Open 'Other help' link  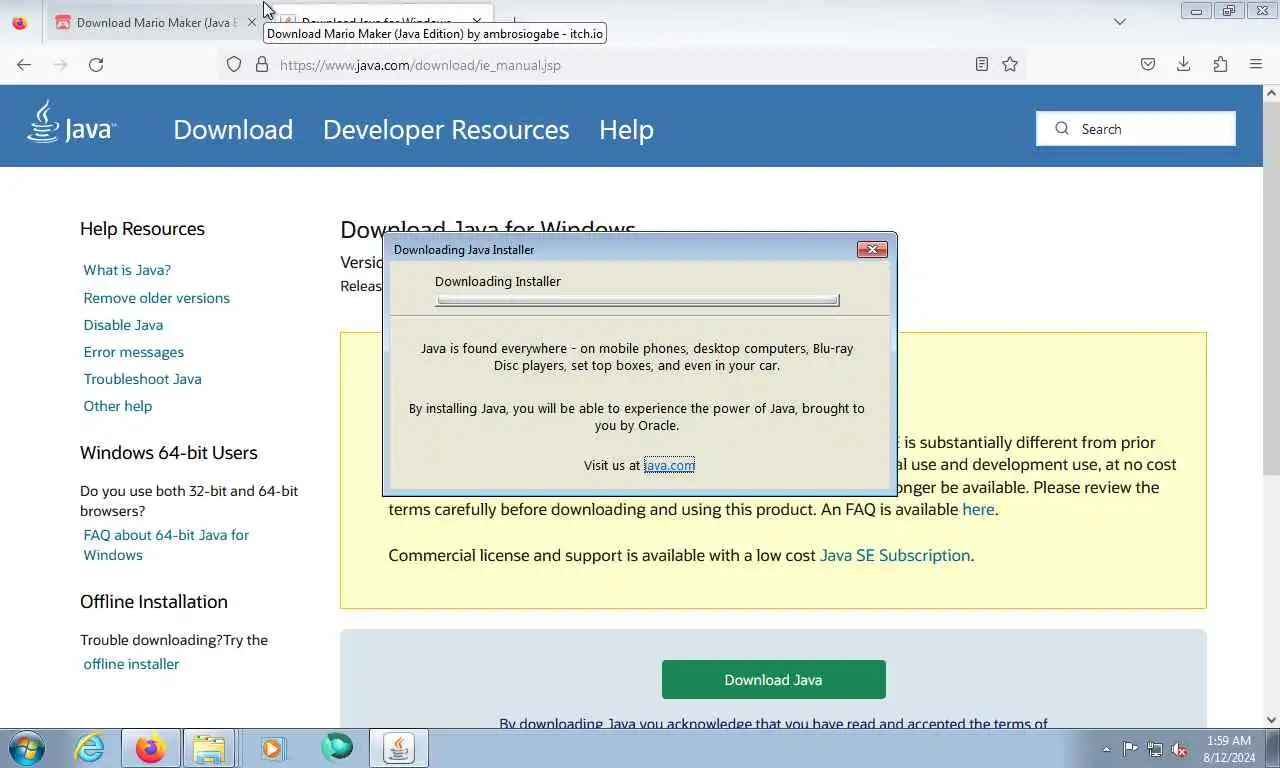(x=118, y=406)
